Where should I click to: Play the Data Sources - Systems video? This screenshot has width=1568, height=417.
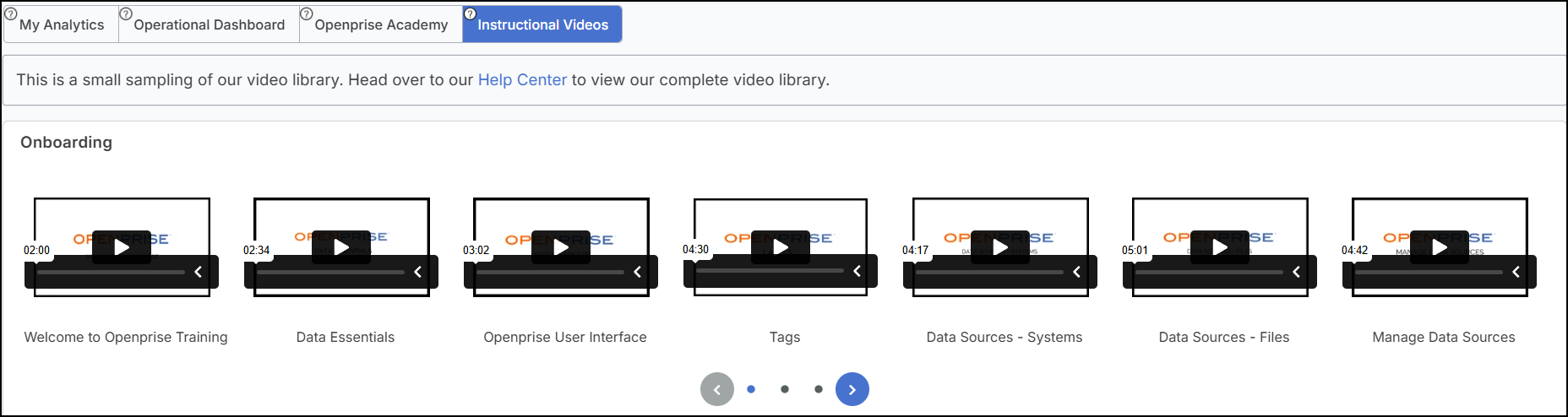[x=1000, y=247]
